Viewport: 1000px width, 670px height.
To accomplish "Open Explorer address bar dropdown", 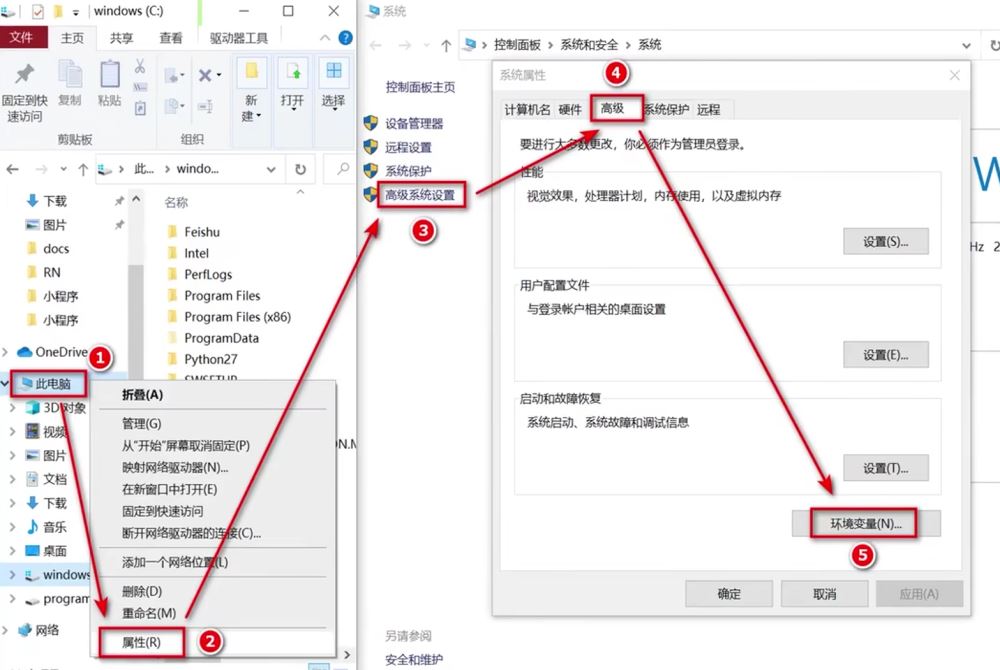I will point(271,170).
